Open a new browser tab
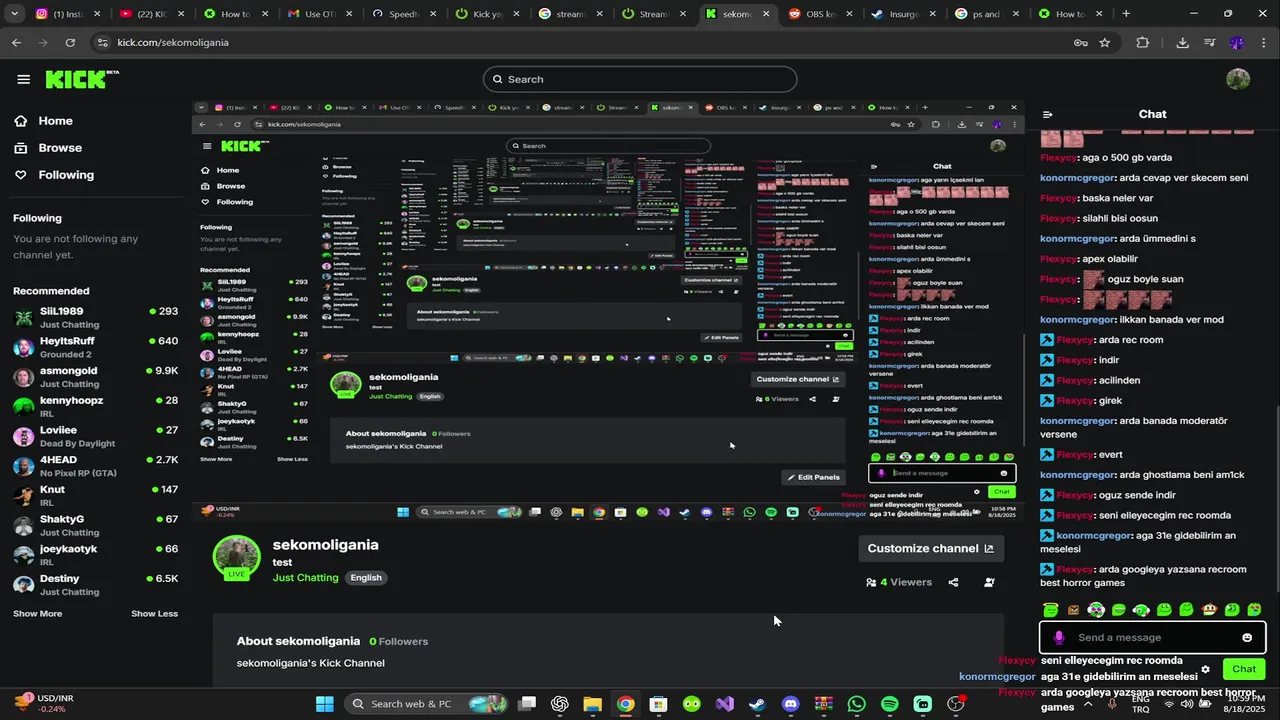The height and width of the screenshot is (720, 1280). click(1126, 14)
